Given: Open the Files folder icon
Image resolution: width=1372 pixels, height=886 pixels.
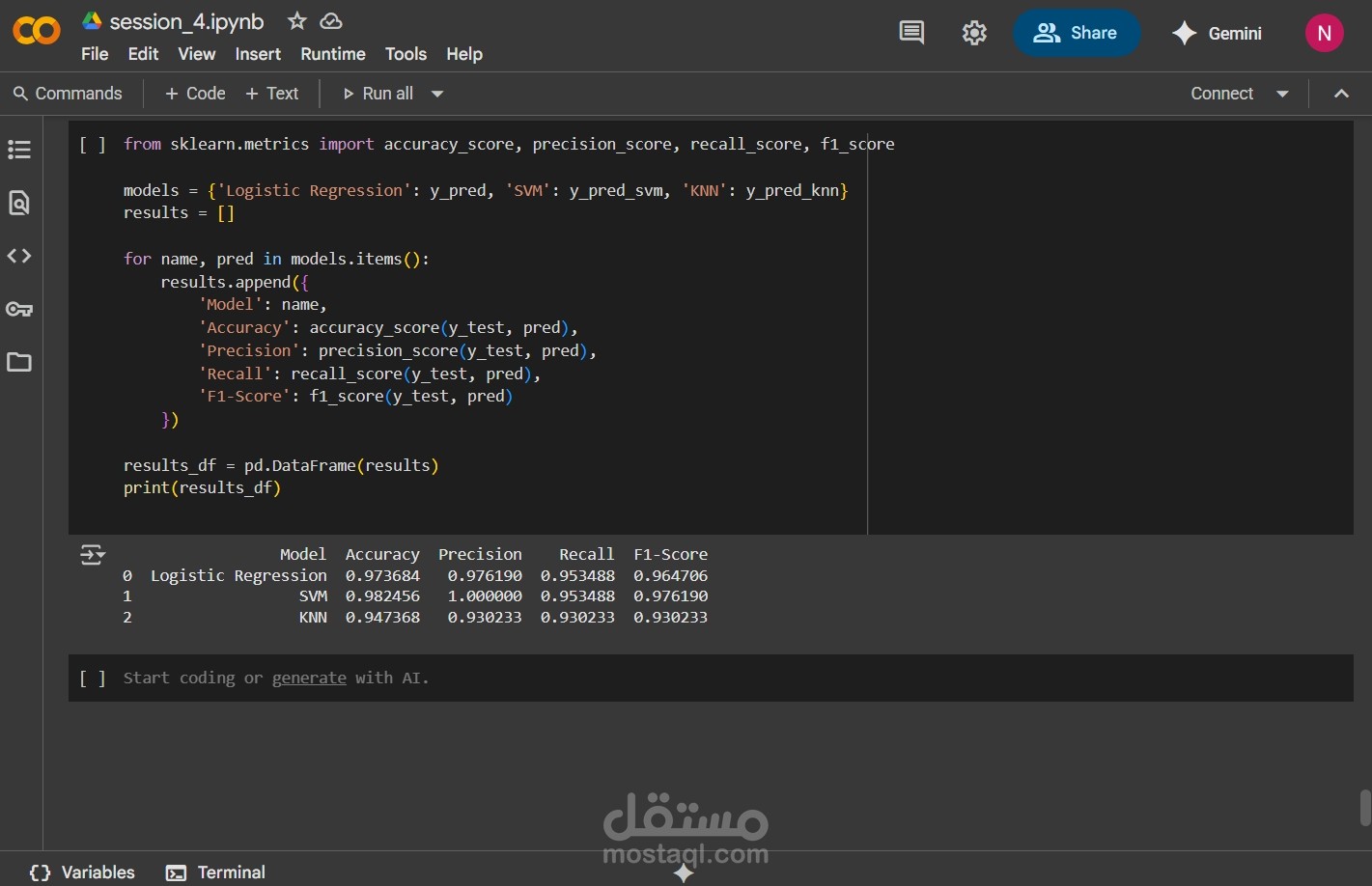Looking at the screenshot, I should [x=19, y=362].
